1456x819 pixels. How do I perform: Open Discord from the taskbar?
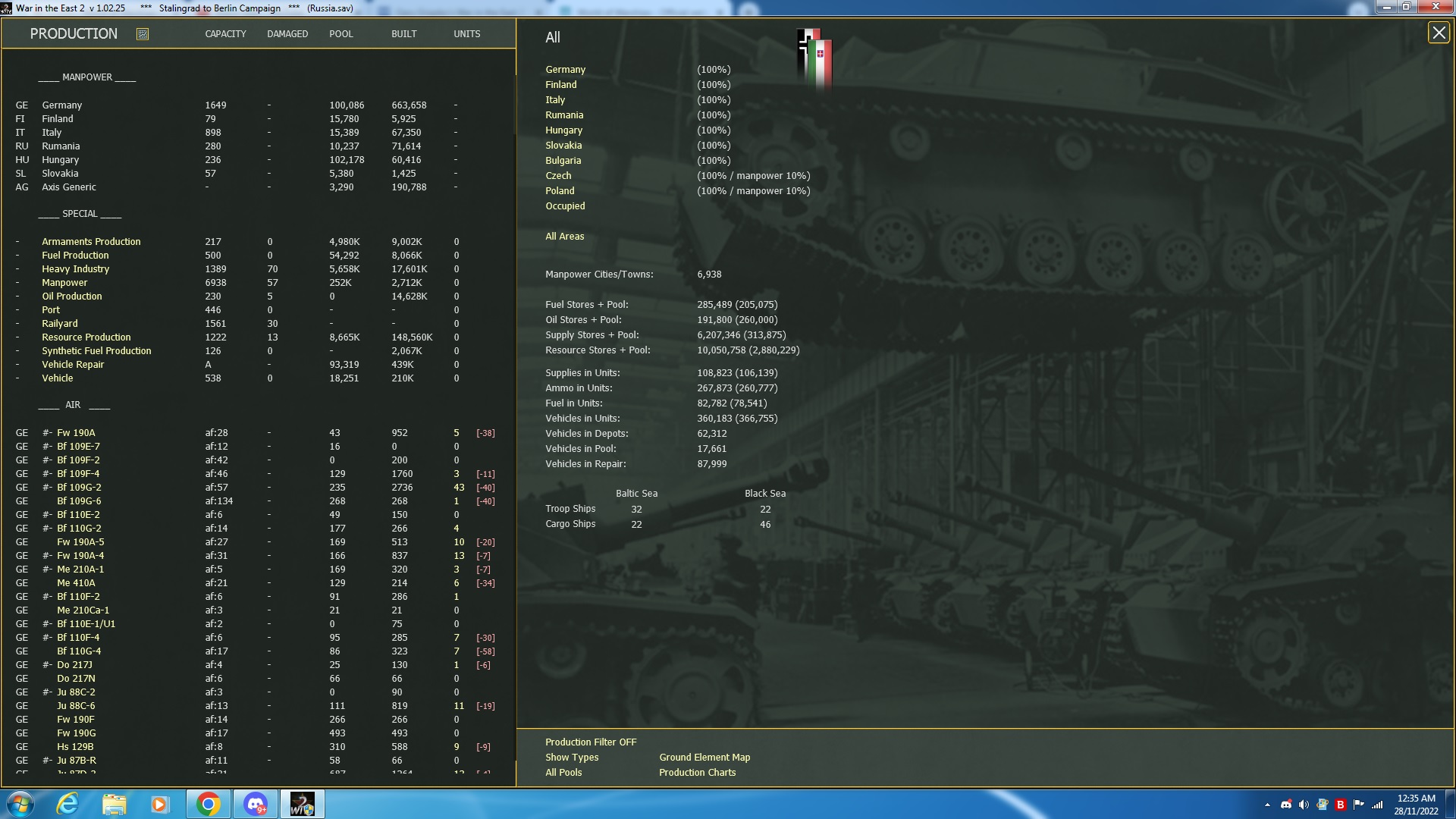click(x=255, y=803)
